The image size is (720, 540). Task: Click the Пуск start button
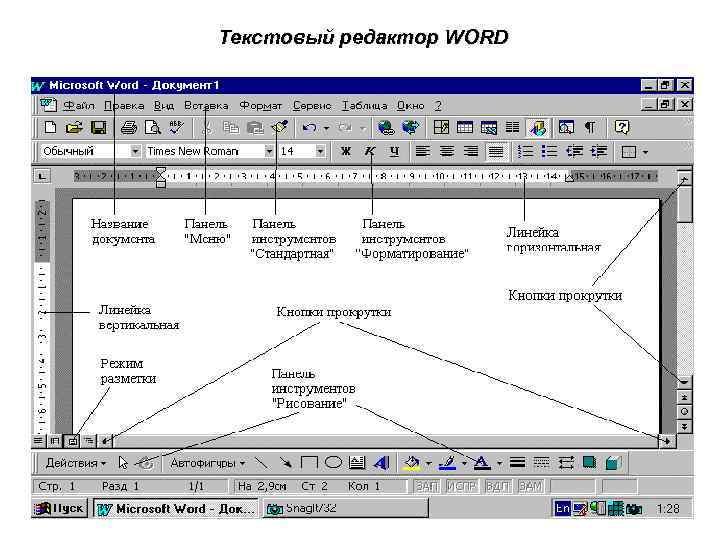click(60, 508)
